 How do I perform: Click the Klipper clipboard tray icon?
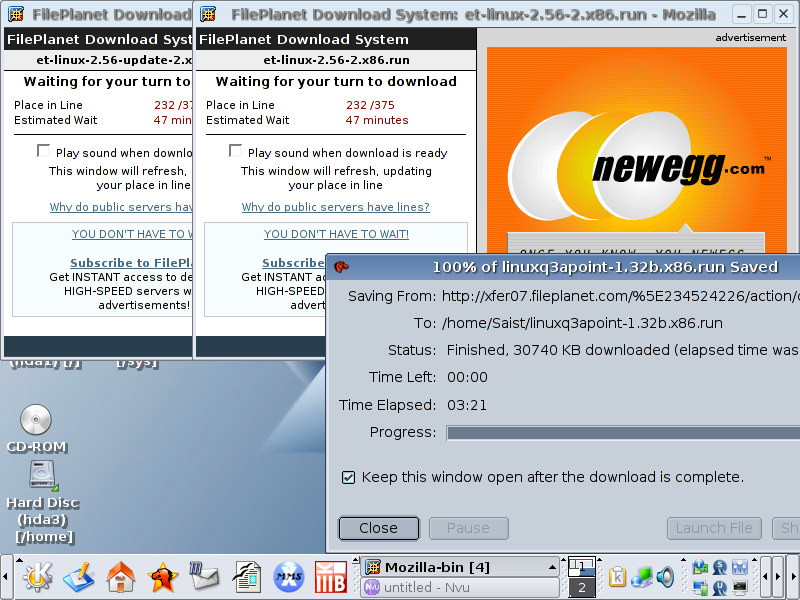[x=617, y=577]
